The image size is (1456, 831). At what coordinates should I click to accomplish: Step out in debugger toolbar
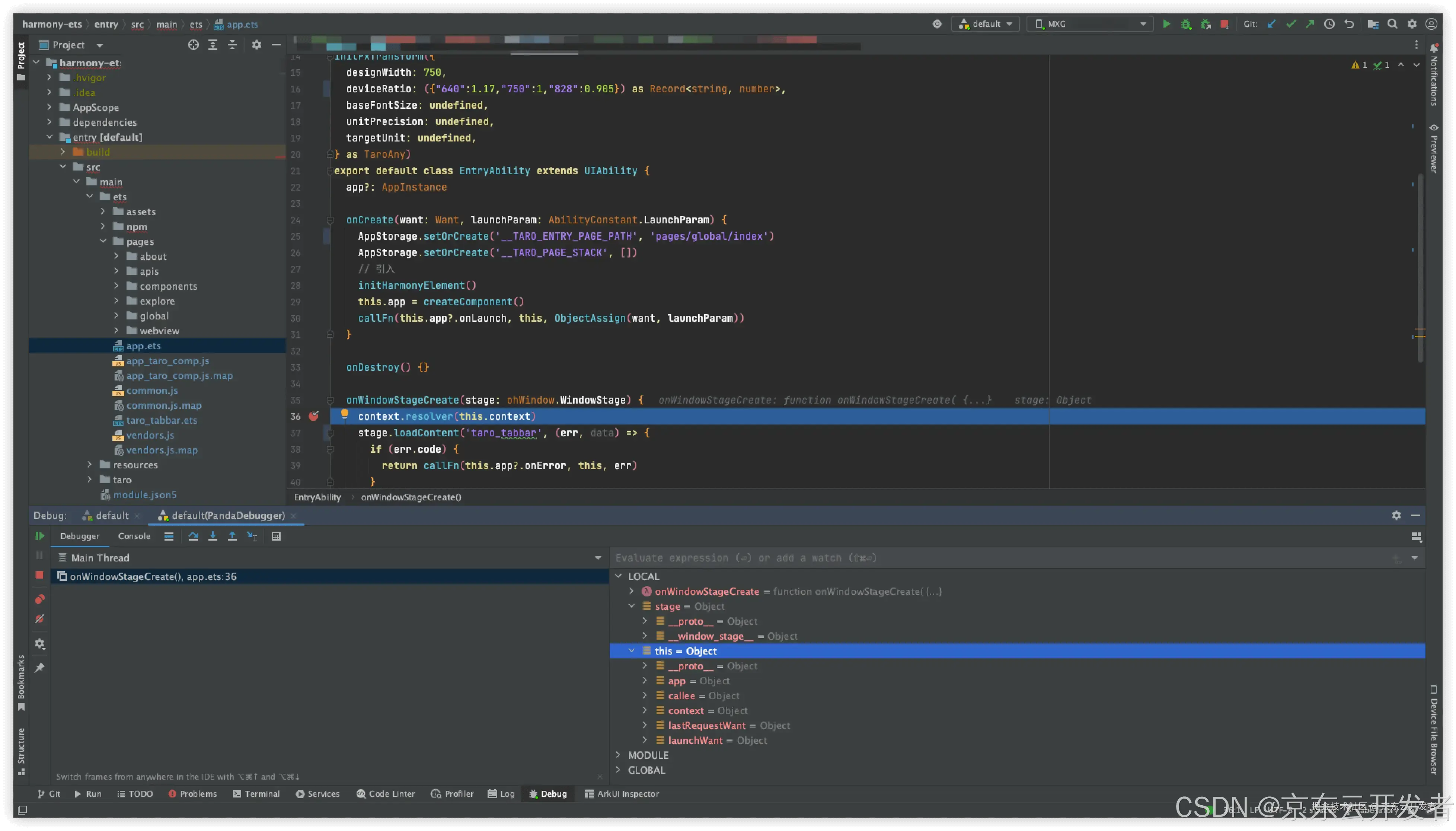232,536
